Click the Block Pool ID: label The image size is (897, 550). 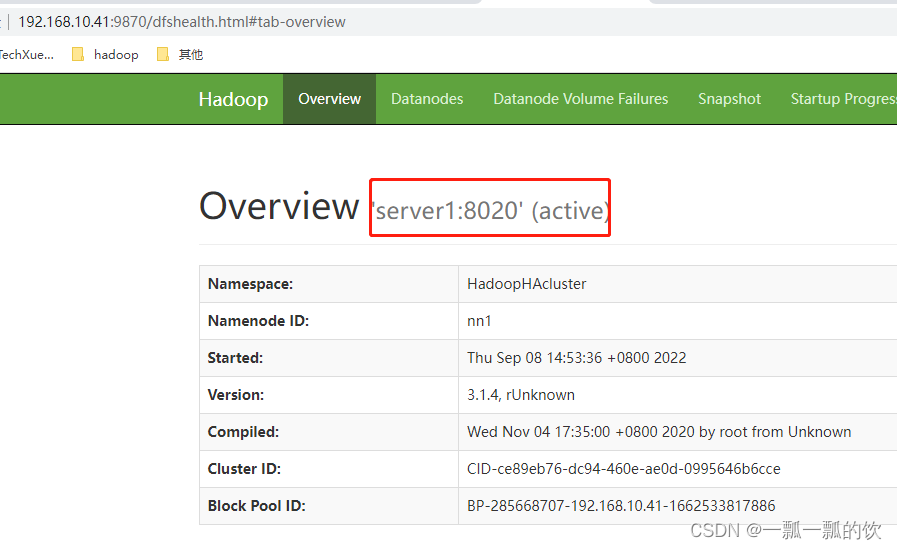pos(256,506)
